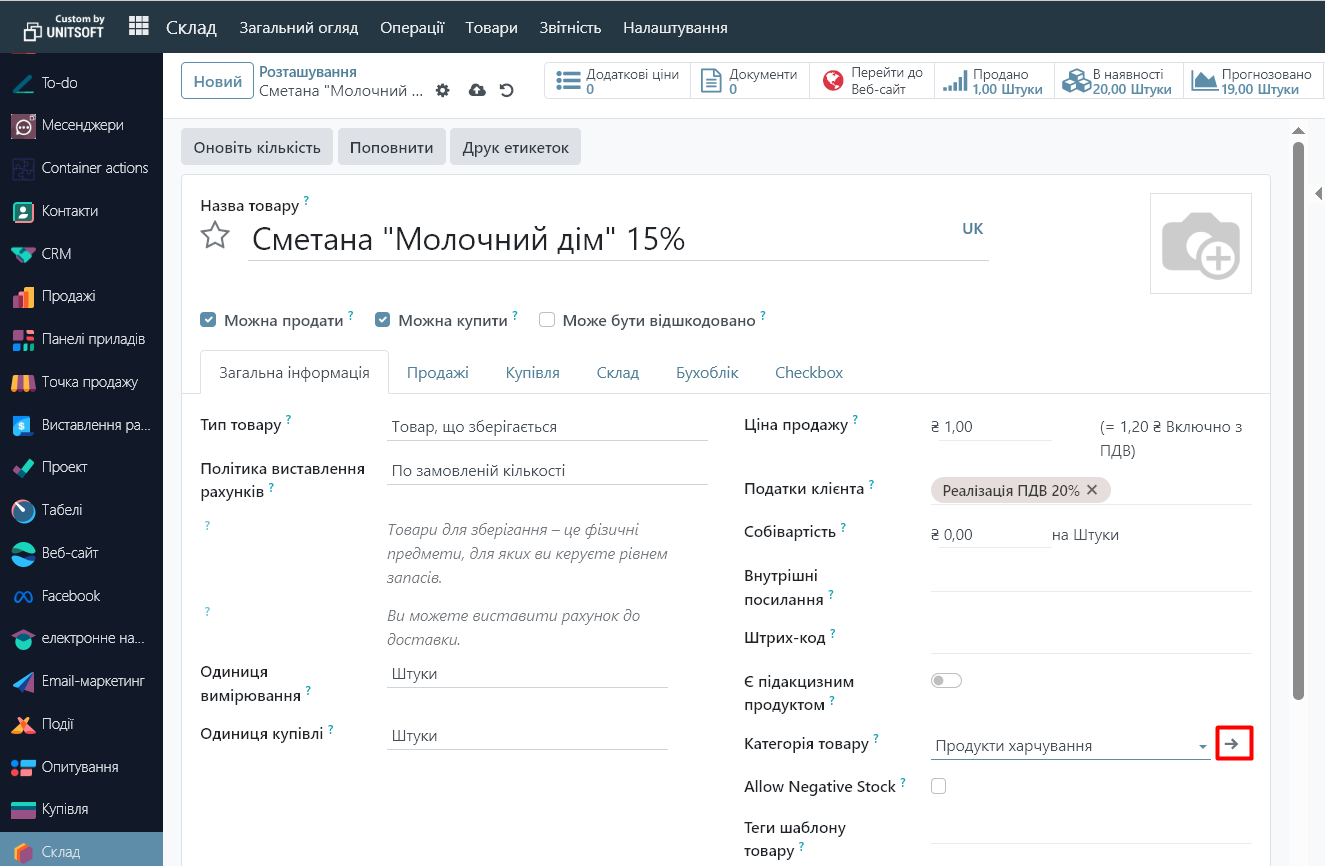
Task: Open Контакти app in sidebar
Action: (x=81, y=211)
